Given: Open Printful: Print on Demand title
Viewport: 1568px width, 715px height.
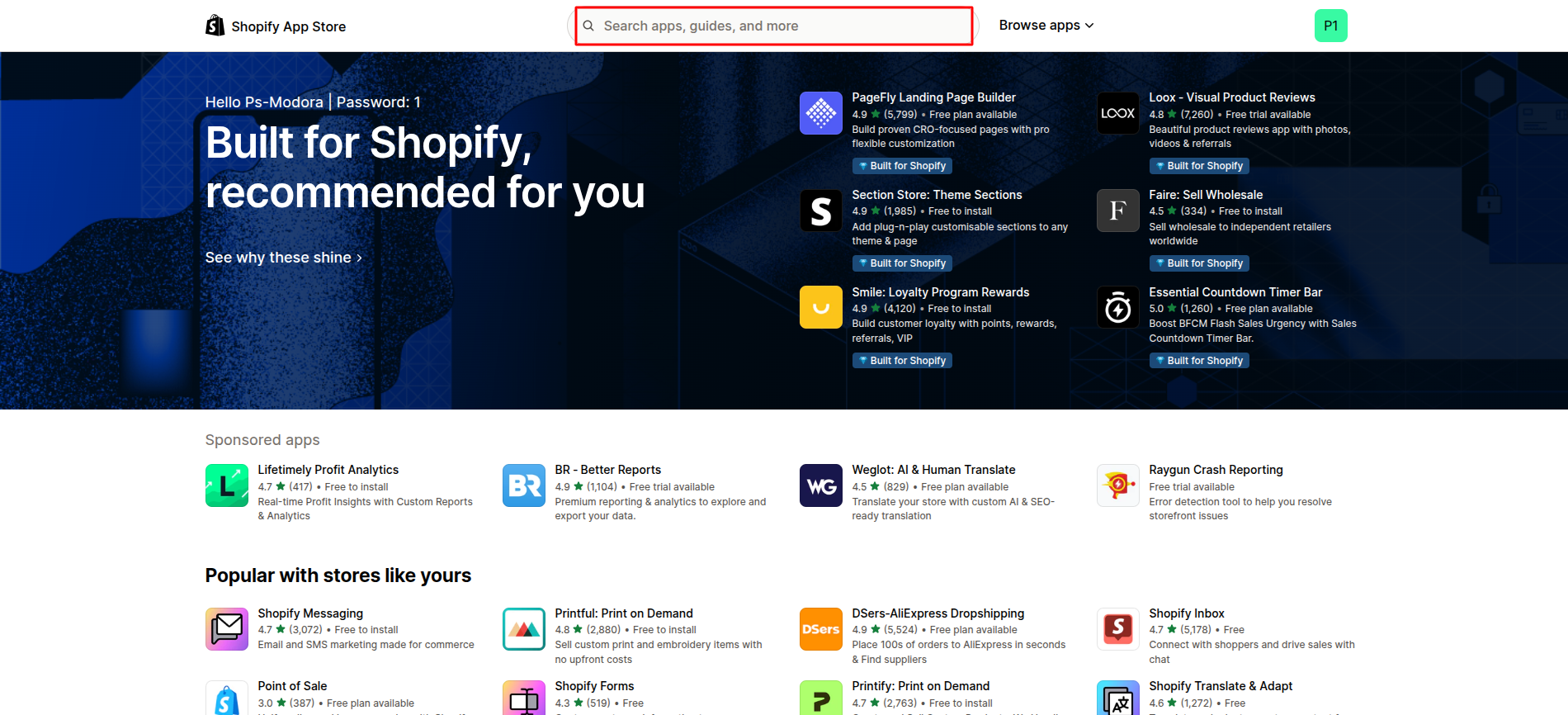Looking at the screenshot, I should [x=624, y=613].
